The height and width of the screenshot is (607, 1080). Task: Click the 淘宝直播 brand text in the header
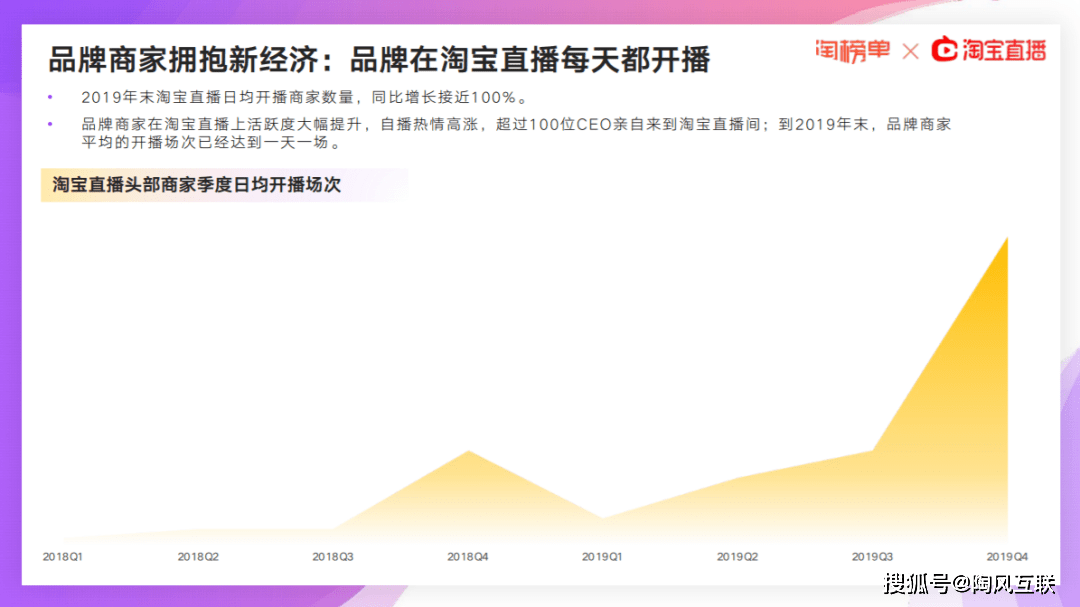[1003, 51]
